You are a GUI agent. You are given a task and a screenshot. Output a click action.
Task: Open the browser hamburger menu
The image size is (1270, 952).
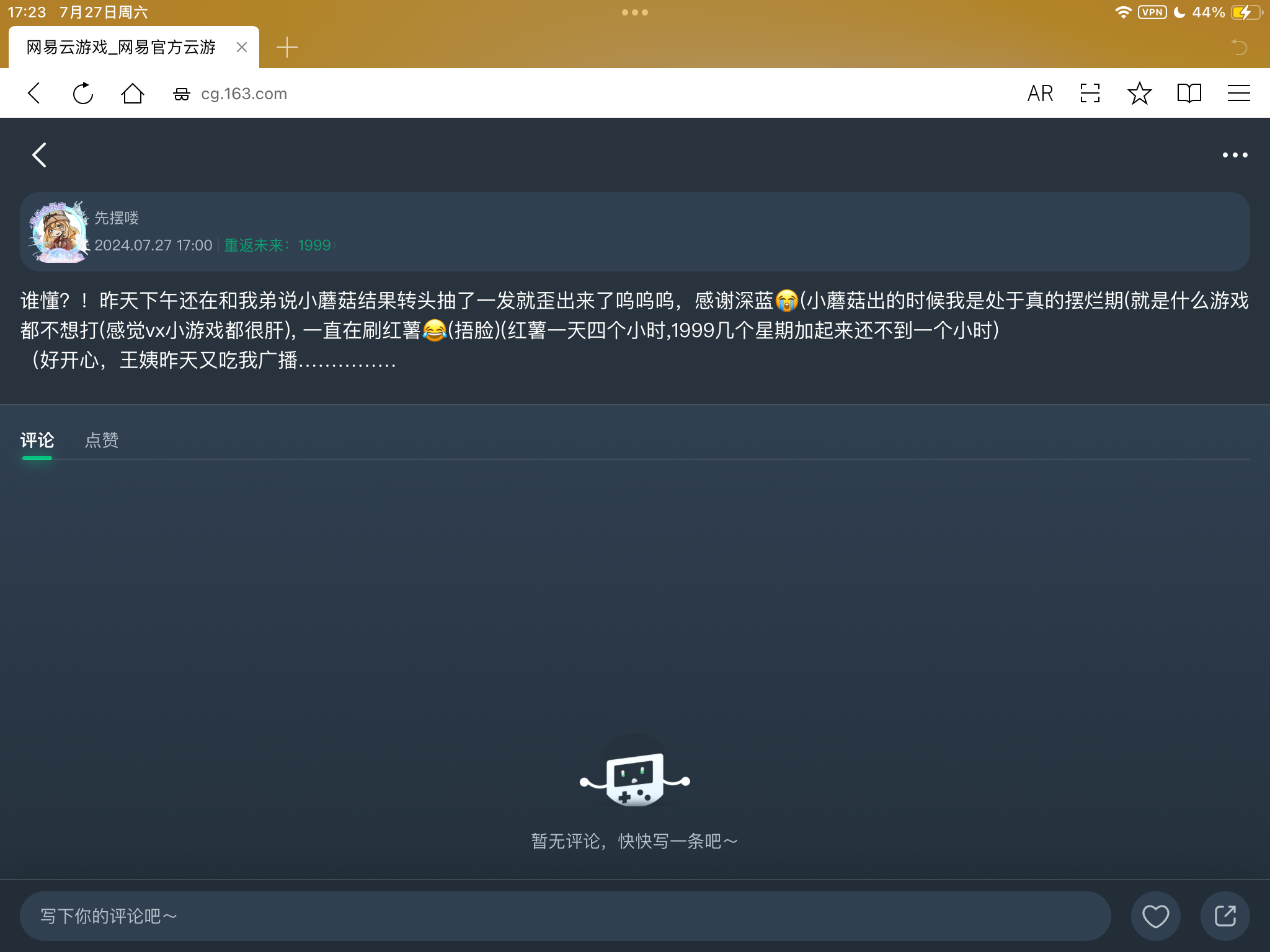1238,94
